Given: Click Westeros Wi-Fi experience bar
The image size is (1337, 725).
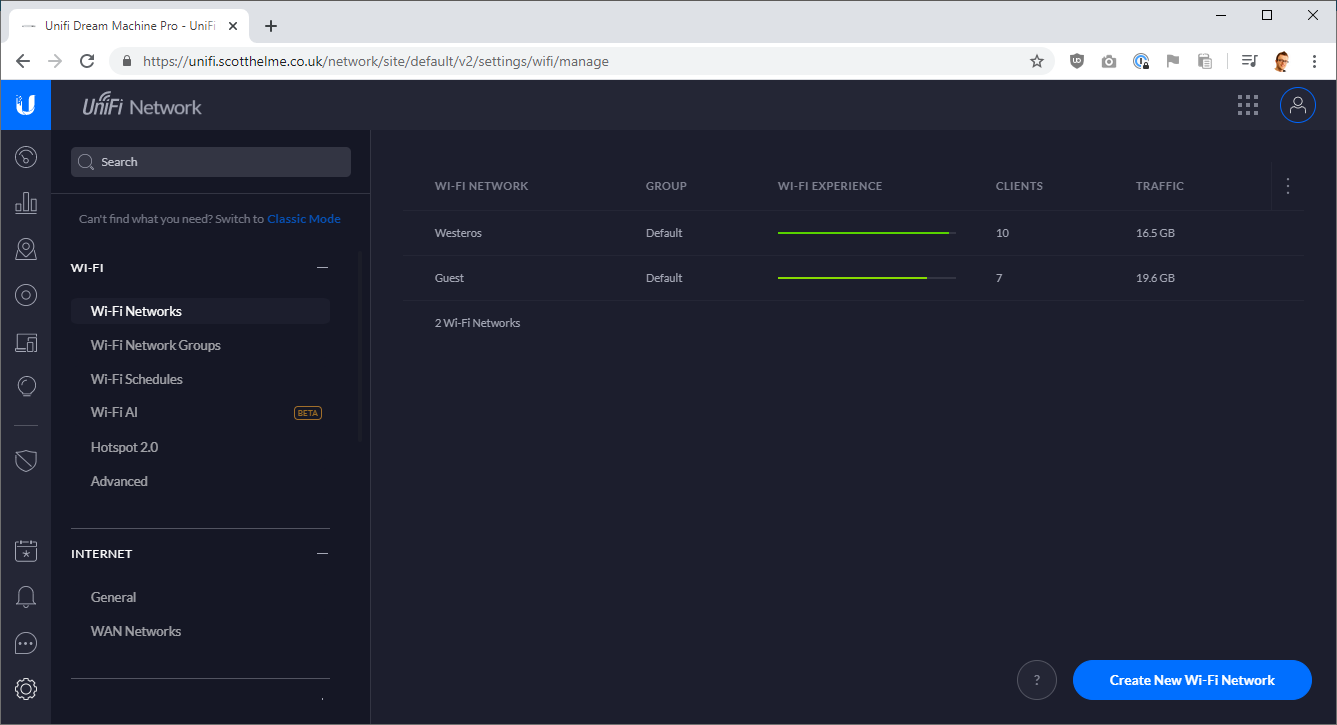Looking at the screenshot, I should pos(867,233).
